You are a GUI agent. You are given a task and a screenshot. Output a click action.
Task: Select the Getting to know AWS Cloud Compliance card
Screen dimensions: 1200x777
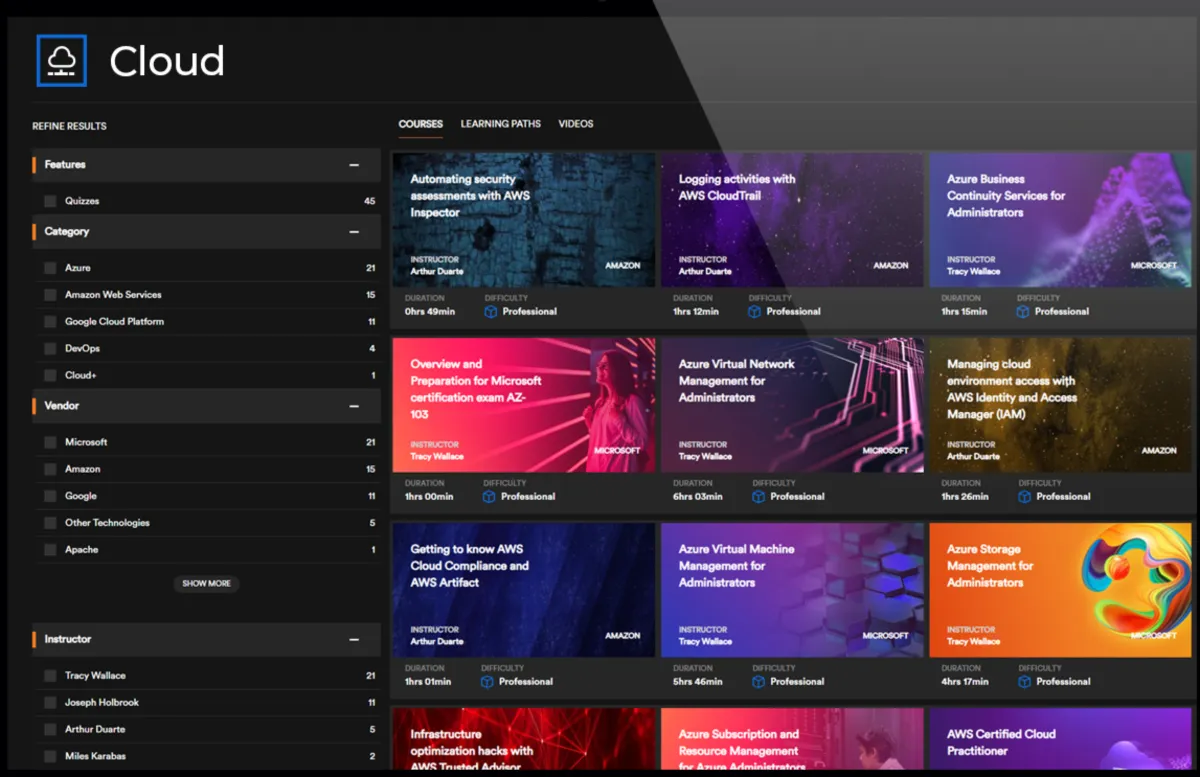[x=523, y=590]
